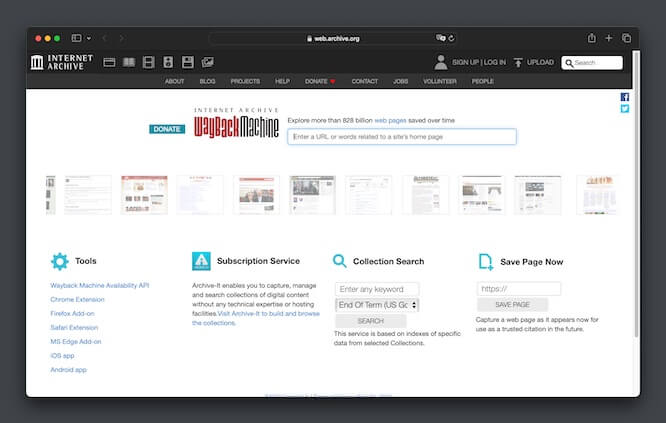The height and width of the screenshot is (423, 666).
Task: Click the Wayback Machine logo
Action: (x=237, y=123)
